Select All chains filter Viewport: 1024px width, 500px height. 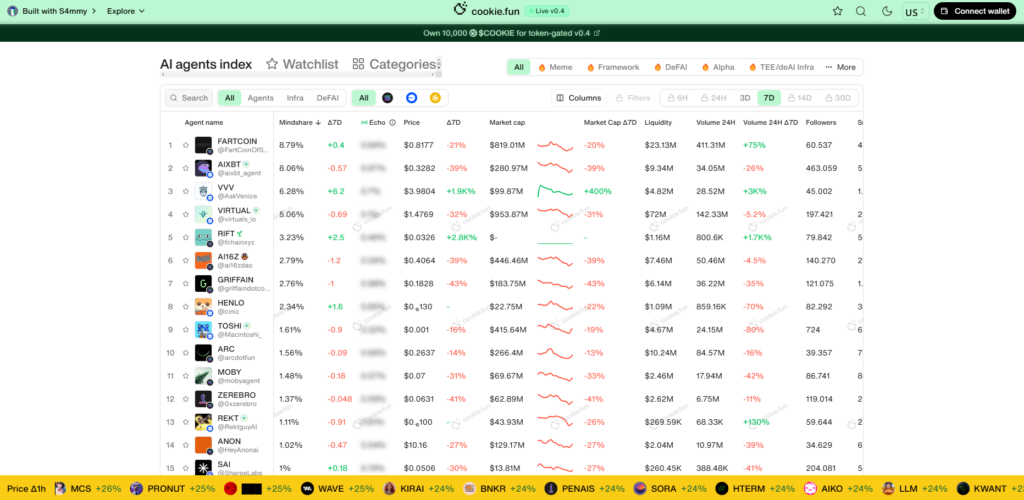[x=364, y=98]
